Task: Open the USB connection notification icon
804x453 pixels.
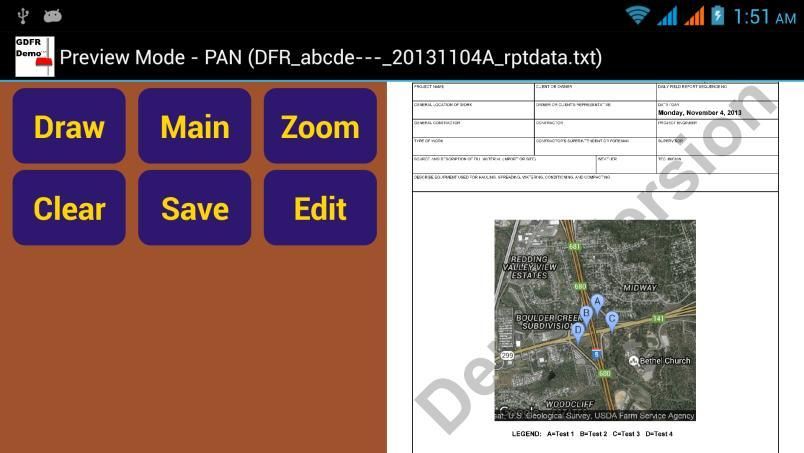Action: (23, 16)
